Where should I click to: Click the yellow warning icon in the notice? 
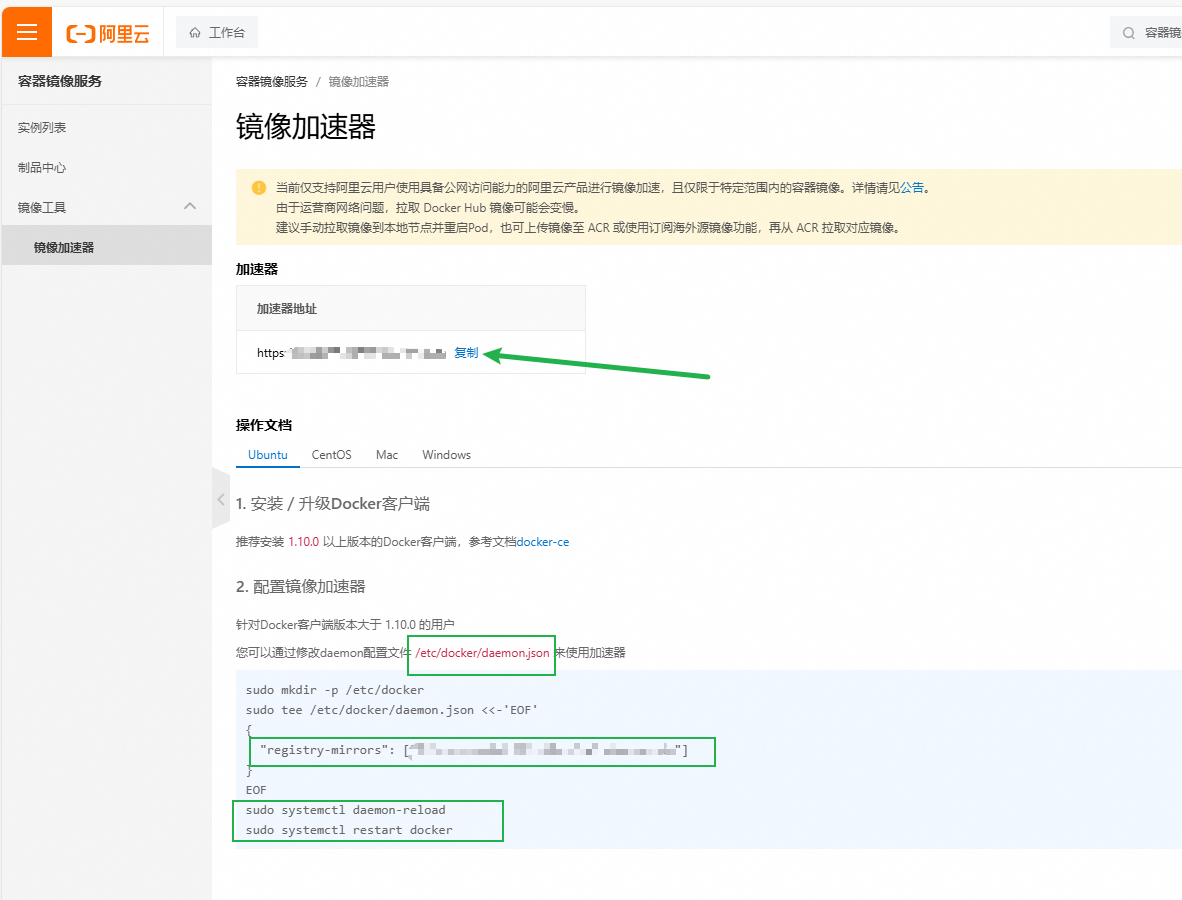point(259,188)
